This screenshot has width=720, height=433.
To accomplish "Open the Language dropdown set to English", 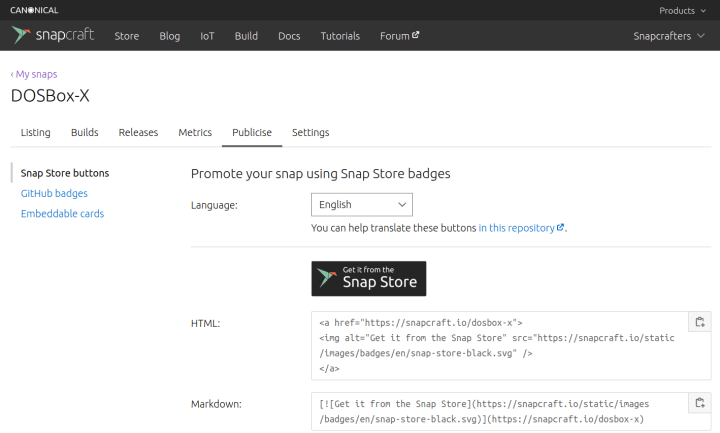I will point(362,205).
